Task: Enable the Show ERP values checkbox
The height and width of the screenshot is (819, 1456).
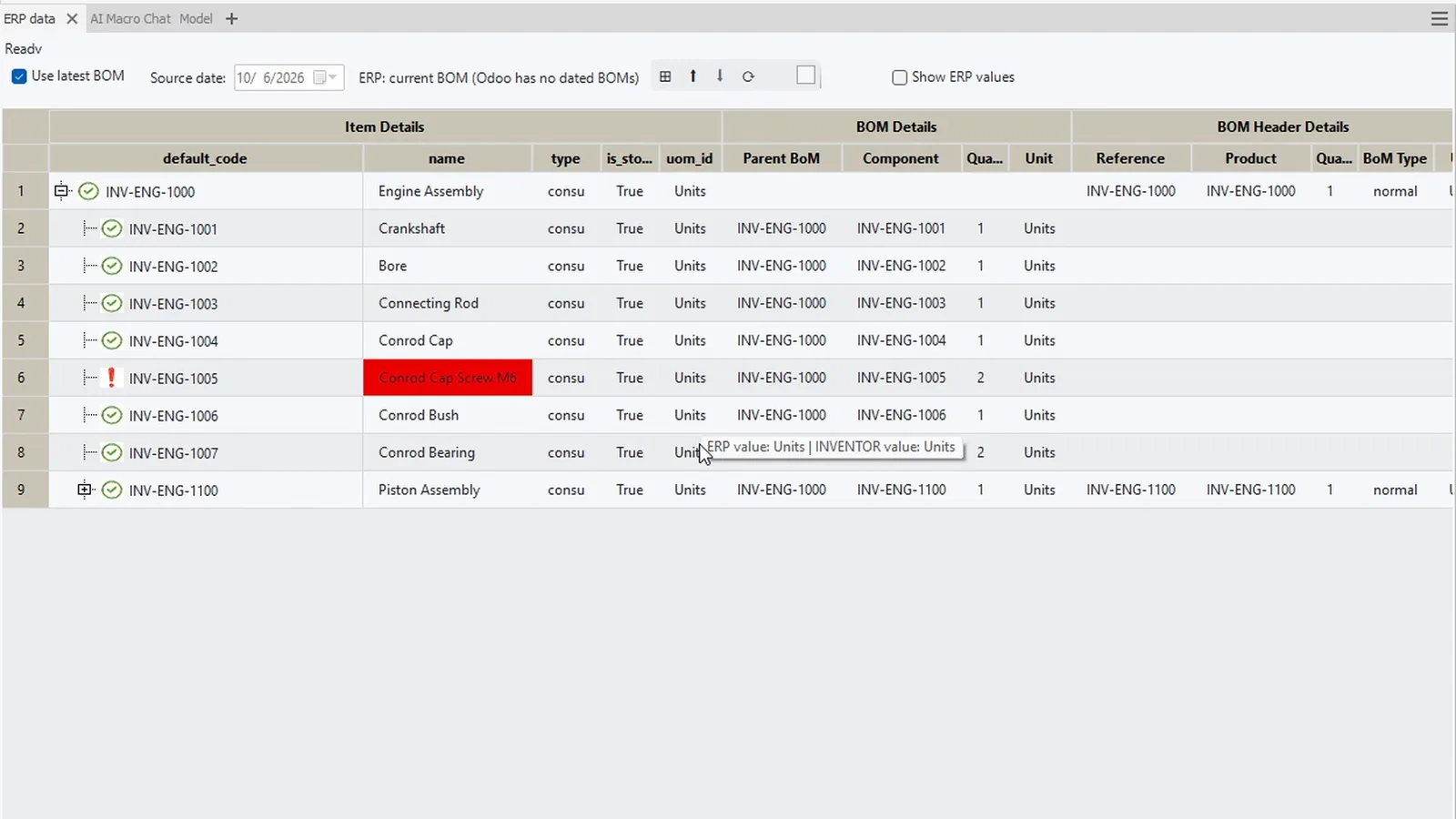Action: 899,77
